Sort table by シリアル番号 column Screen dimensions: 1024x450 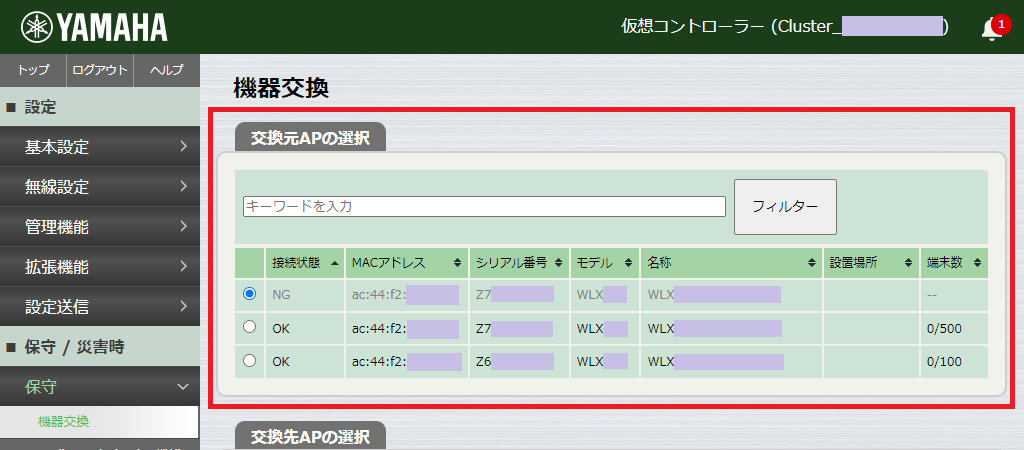519,263
